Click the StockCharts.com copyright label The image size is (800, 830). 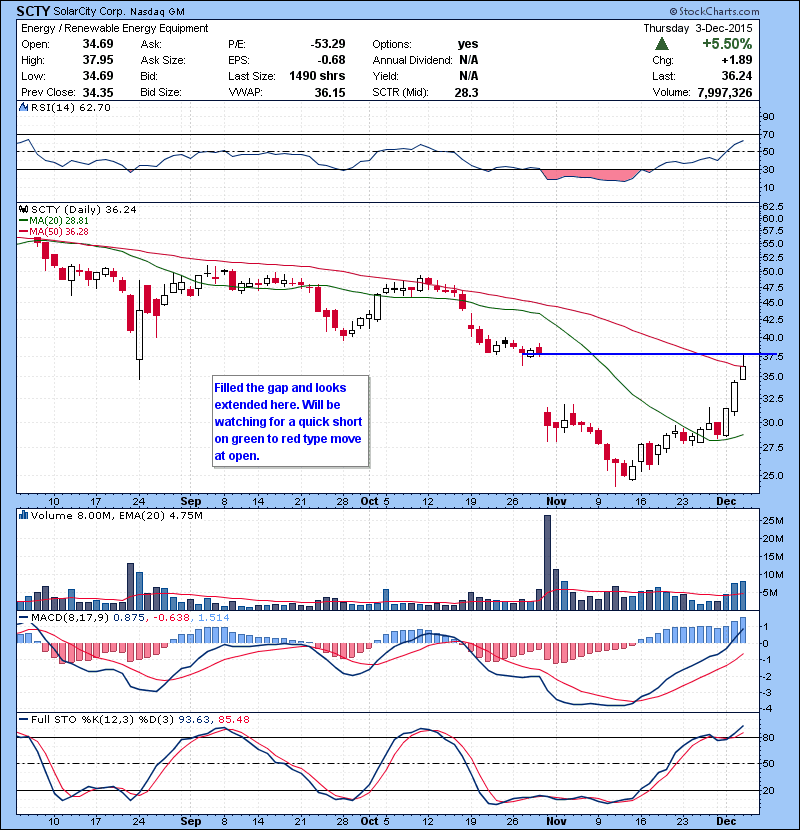pos(714,11)
